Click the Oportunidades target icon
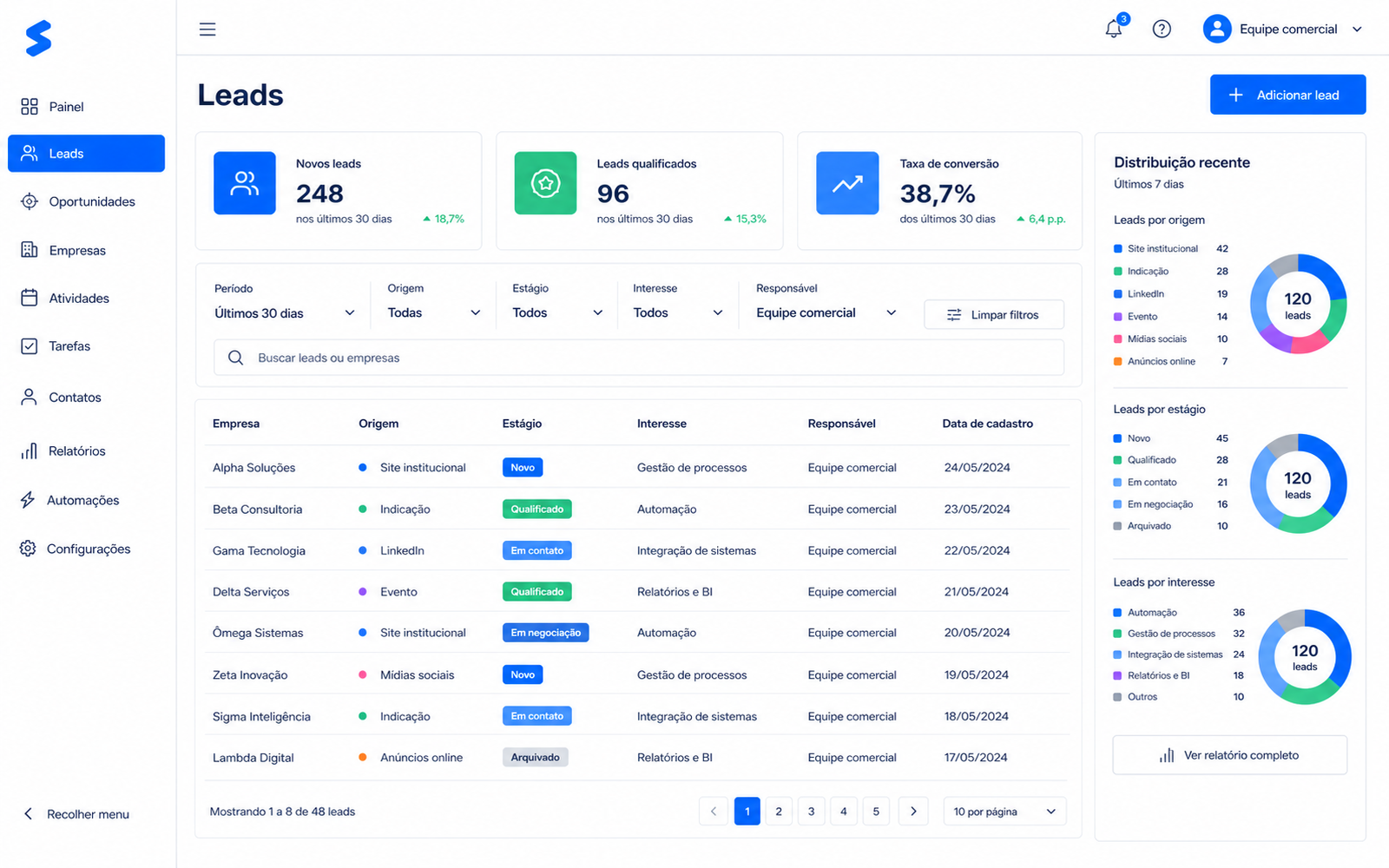Screen dimensions: 1389x868 coord(30,201)
